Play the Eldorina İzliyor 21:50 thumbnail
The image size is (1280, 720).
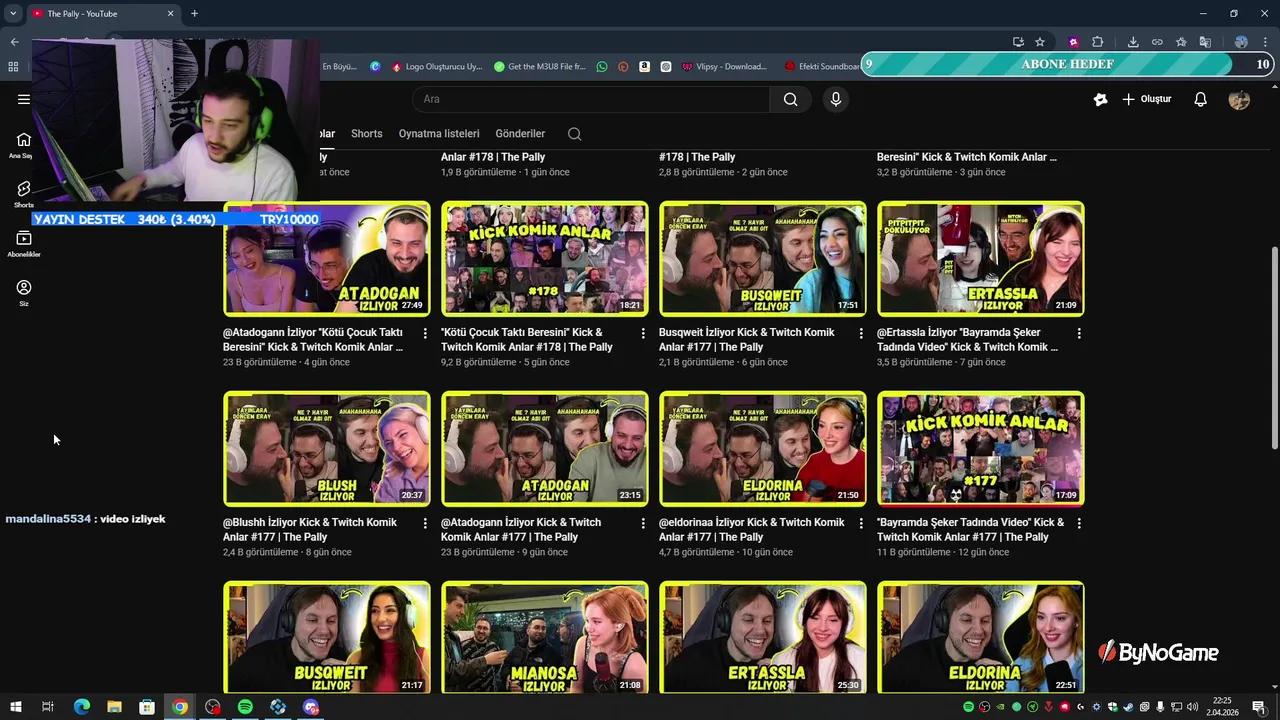[763, 449]
